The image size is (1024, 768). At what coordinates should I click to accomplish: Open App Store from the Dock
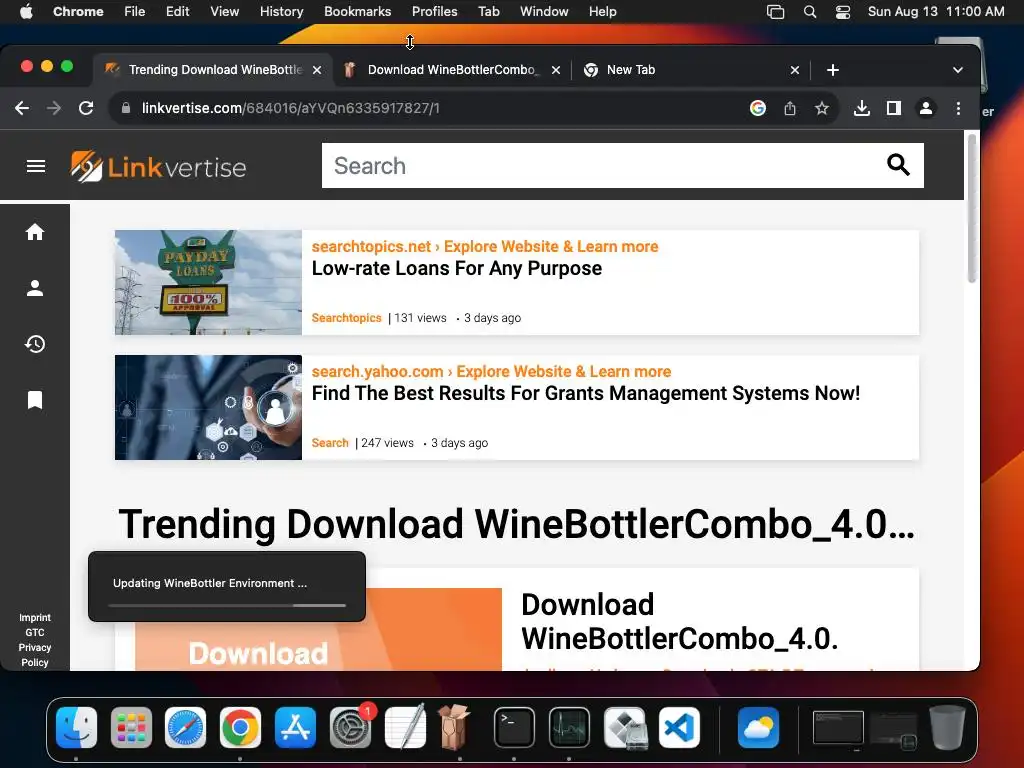coord(295,727)
